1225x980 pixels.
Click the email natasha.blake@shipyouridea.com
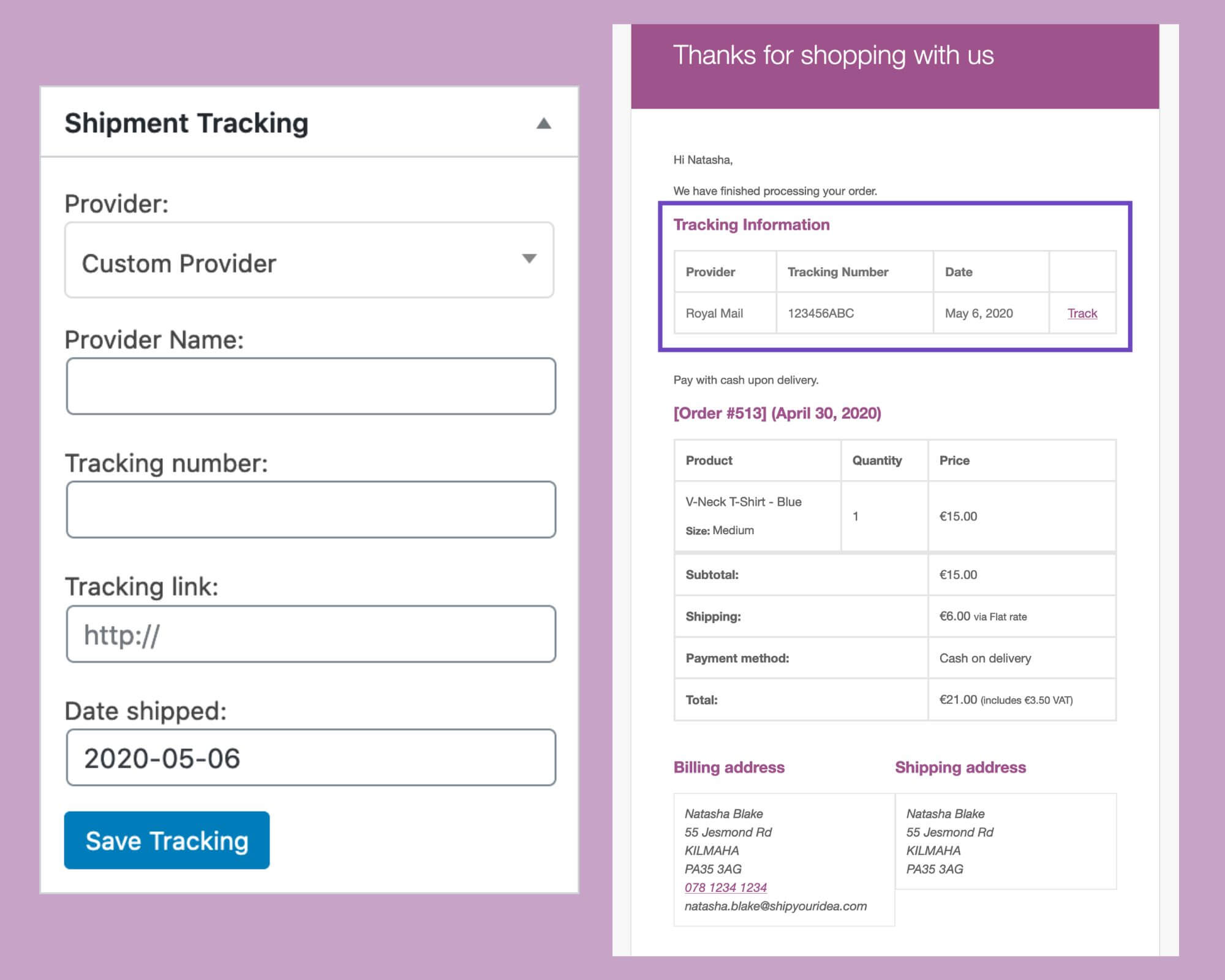pyautogui.click(x=775, y=906)
